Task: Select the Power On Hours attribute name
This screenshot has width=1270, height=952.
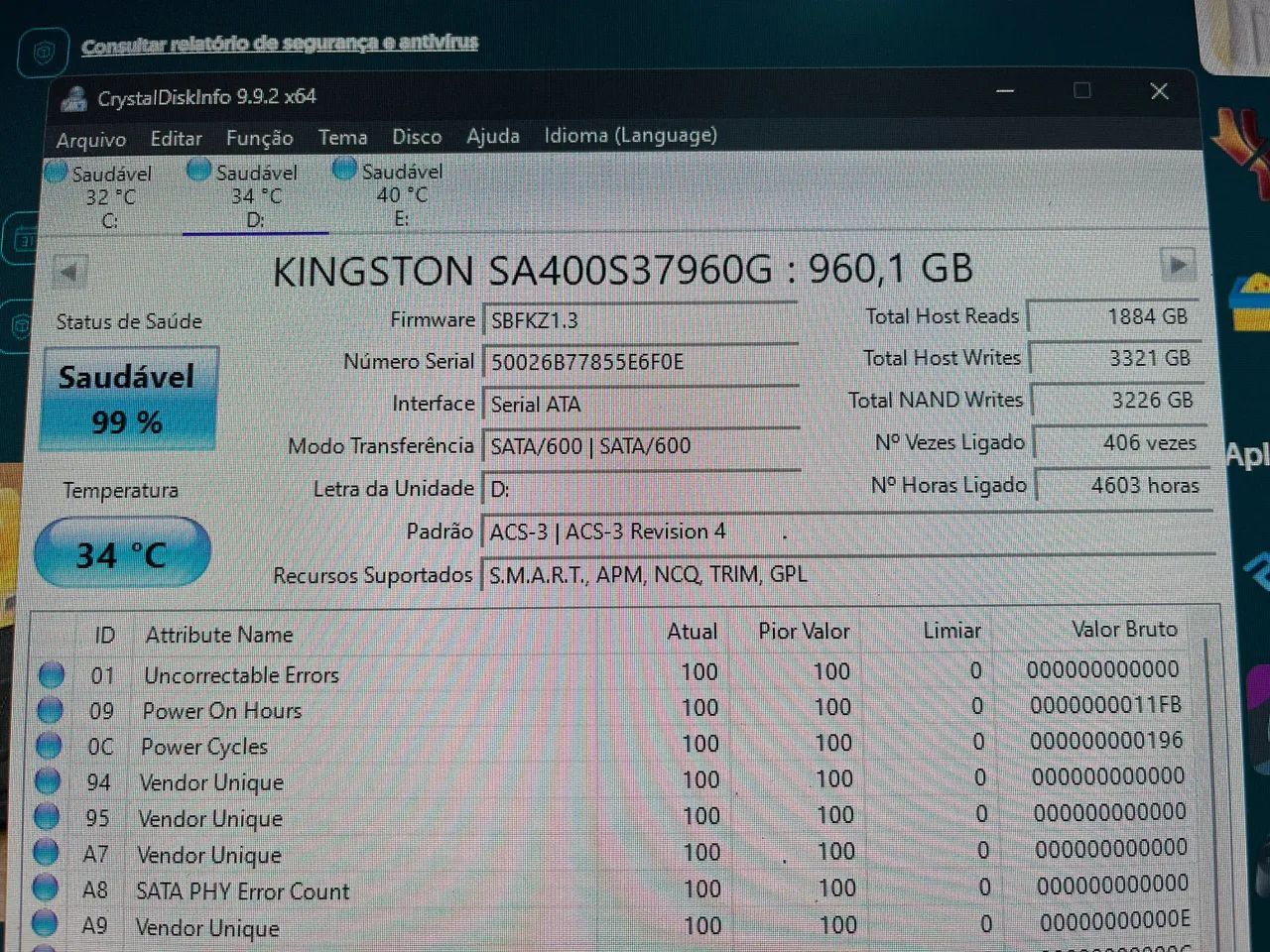Action: pos(222,711)
